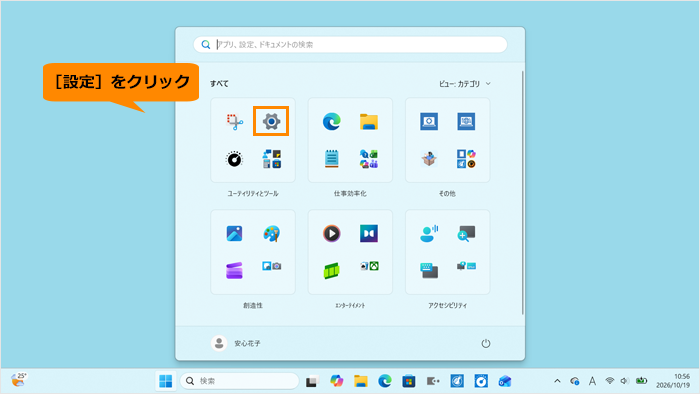This screenshot has height=394, width=700.
Task: Click the ユーティリティとツール category label
Action: 253,194
